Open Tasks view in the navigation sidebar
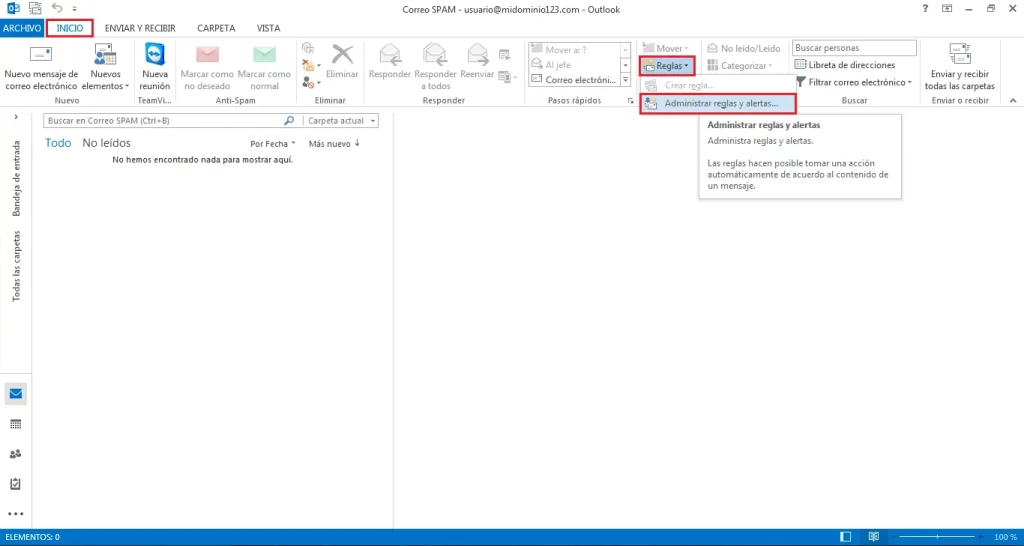1024x546 pixels. click(16, 484)
